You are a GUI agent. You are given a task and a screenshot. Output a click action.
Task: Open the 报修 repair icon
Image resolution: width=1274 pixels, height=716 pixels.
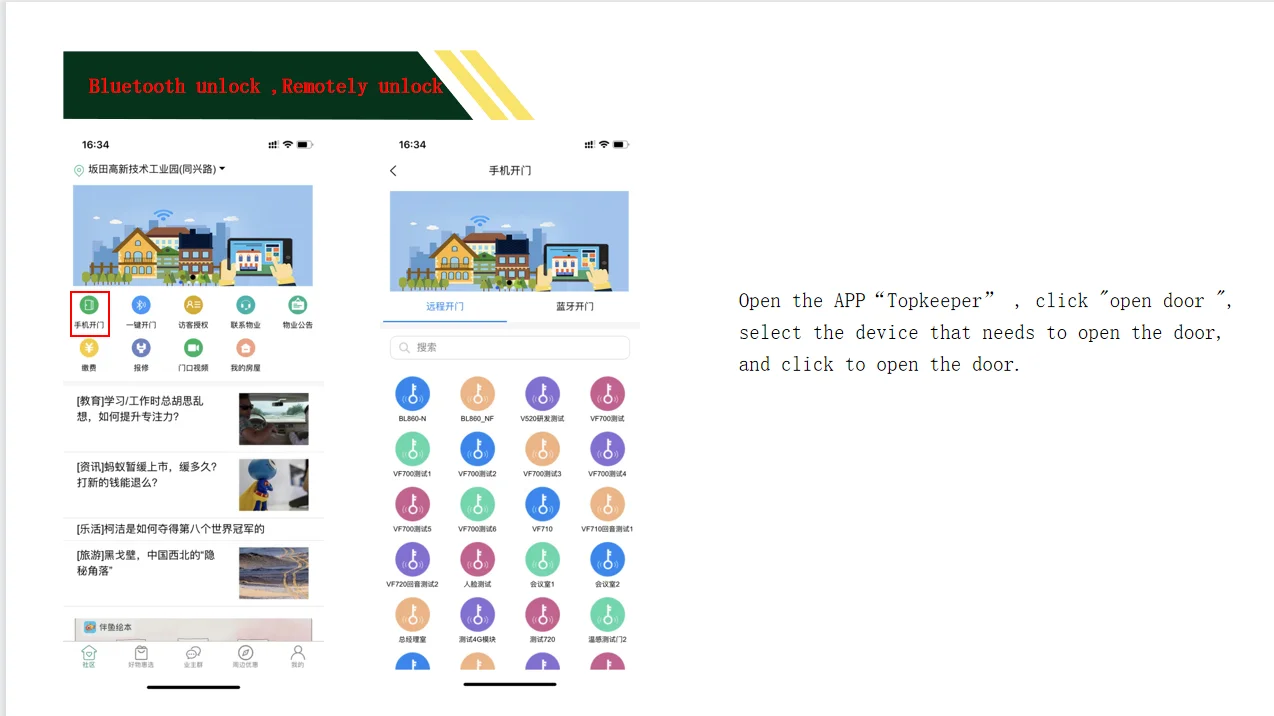(142, 348)
